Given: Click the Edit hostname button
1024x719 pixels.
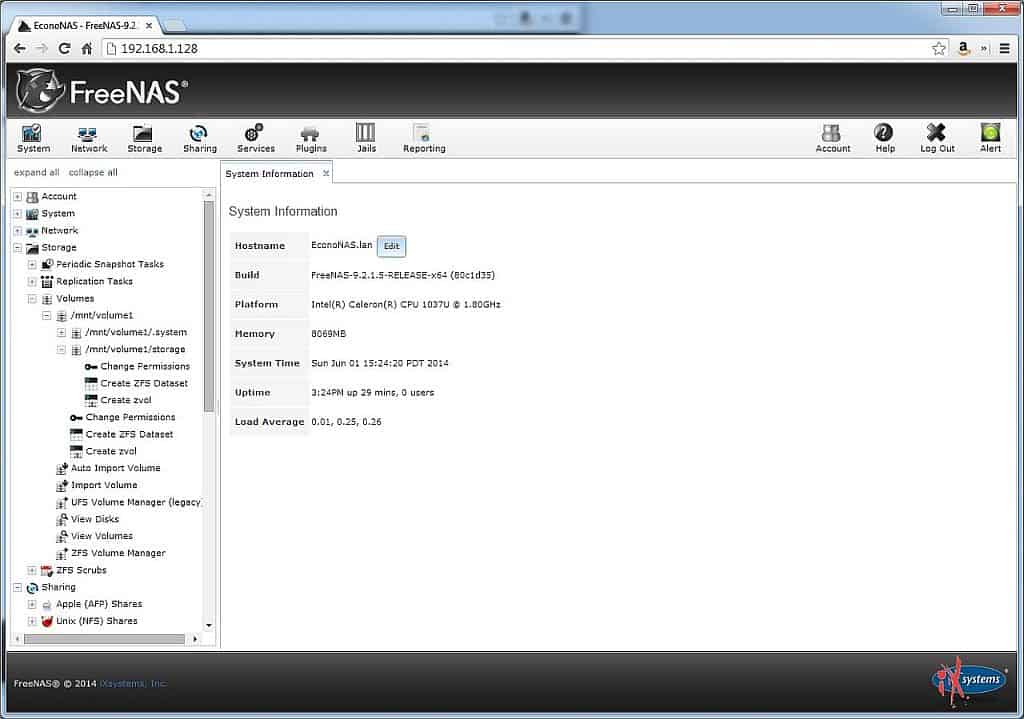Looking at the screenshot, I should tap(391, 246).
